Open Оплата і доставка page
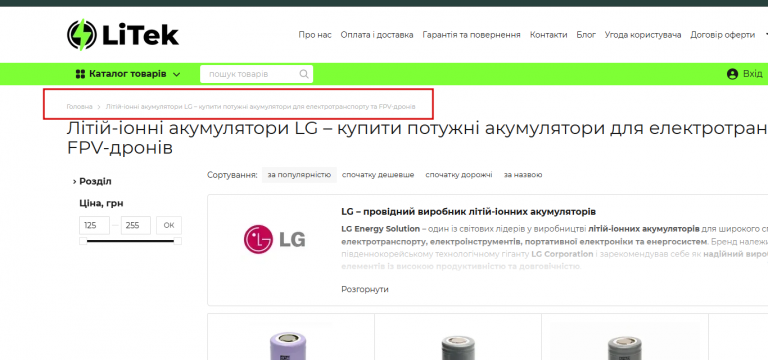The width and height of the screenshot is (768, 360). (377, 35)
